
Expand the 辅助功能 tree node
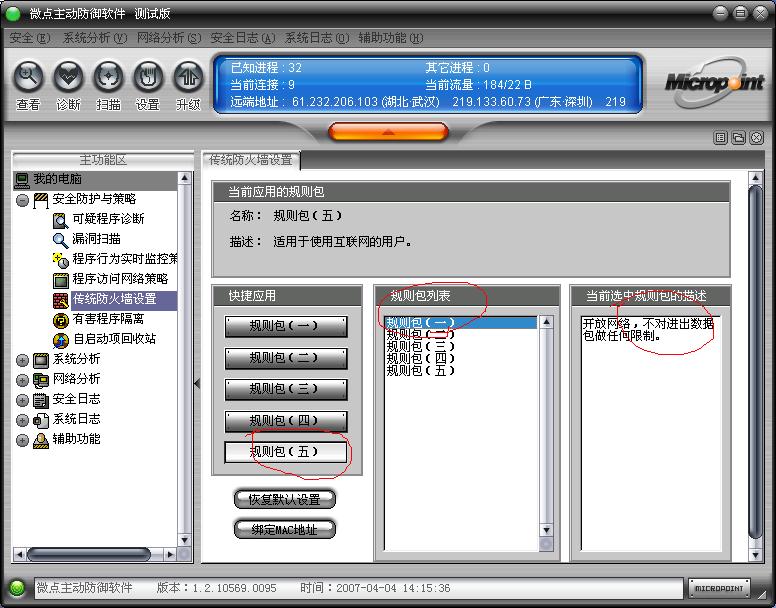[x=22, y=440]
